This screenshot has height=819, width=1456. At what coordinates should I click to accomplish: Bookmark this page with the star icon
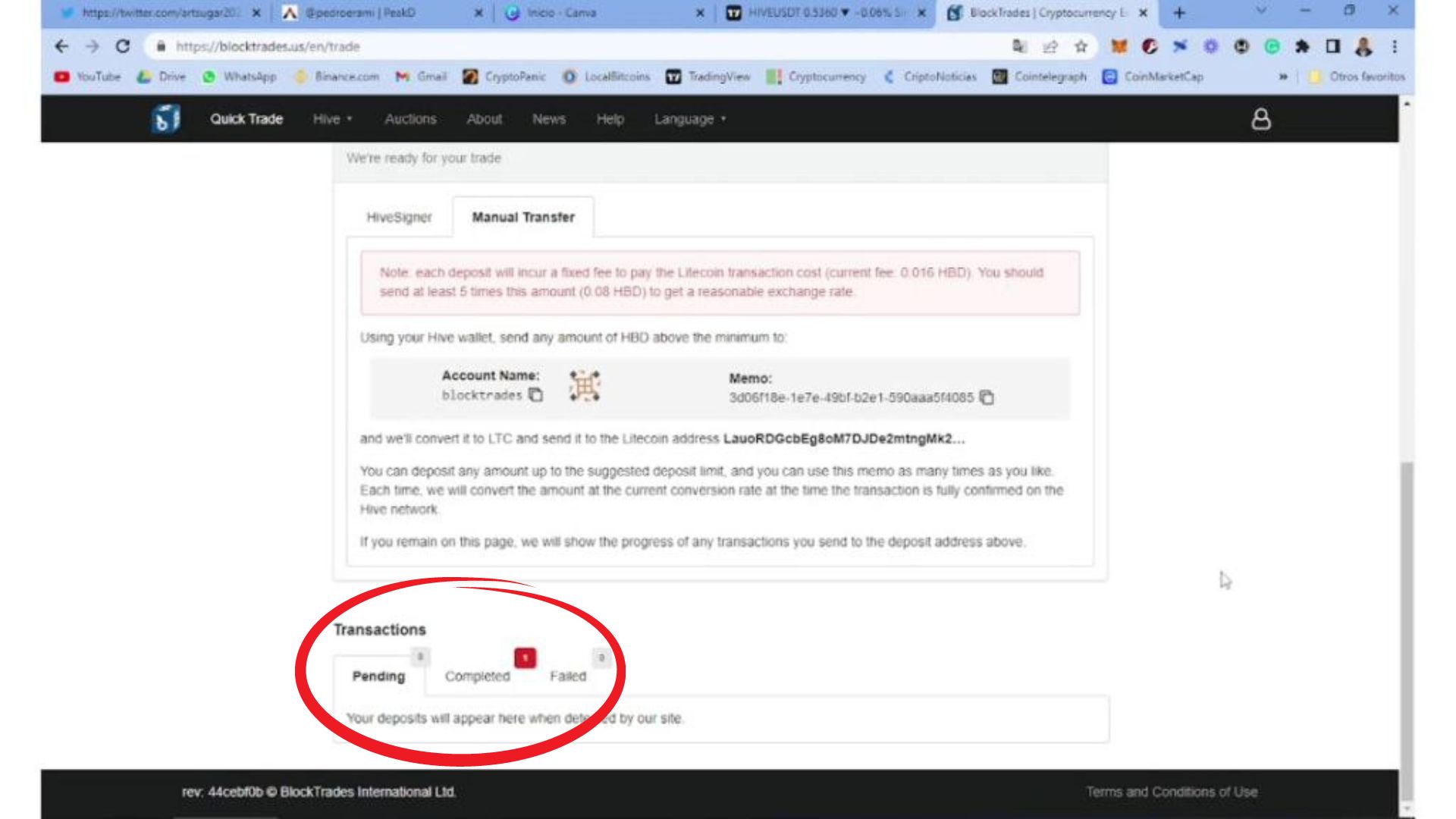click(x=1081, y=46)
